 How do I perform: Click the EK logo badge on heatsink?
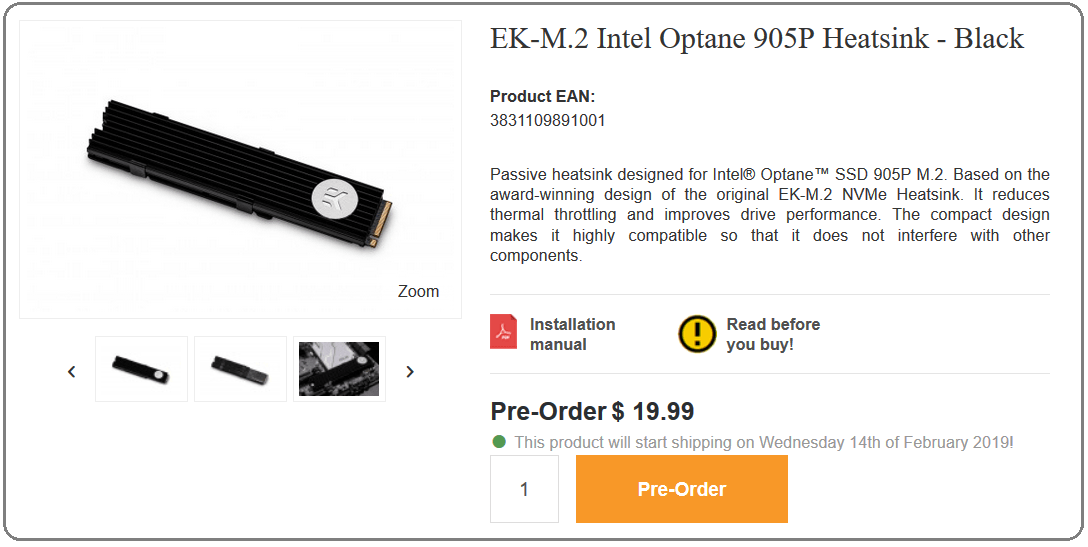(x=334, y=196)
